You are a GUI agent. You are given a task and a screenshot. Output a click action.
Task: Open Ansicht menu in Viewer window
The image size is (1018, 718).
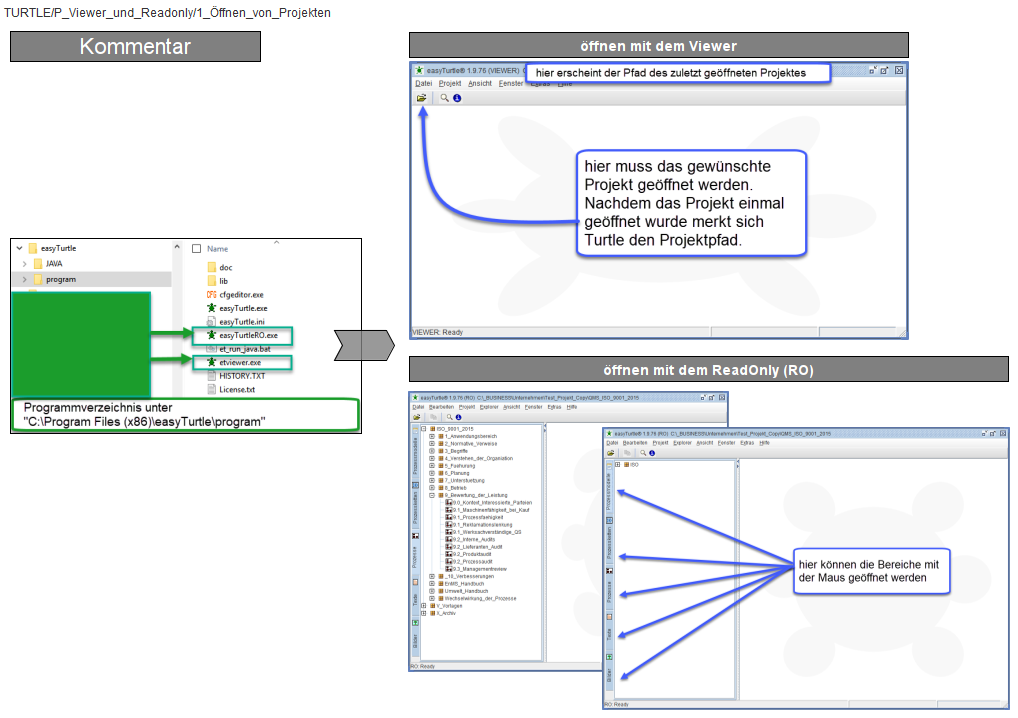[480, 83]
